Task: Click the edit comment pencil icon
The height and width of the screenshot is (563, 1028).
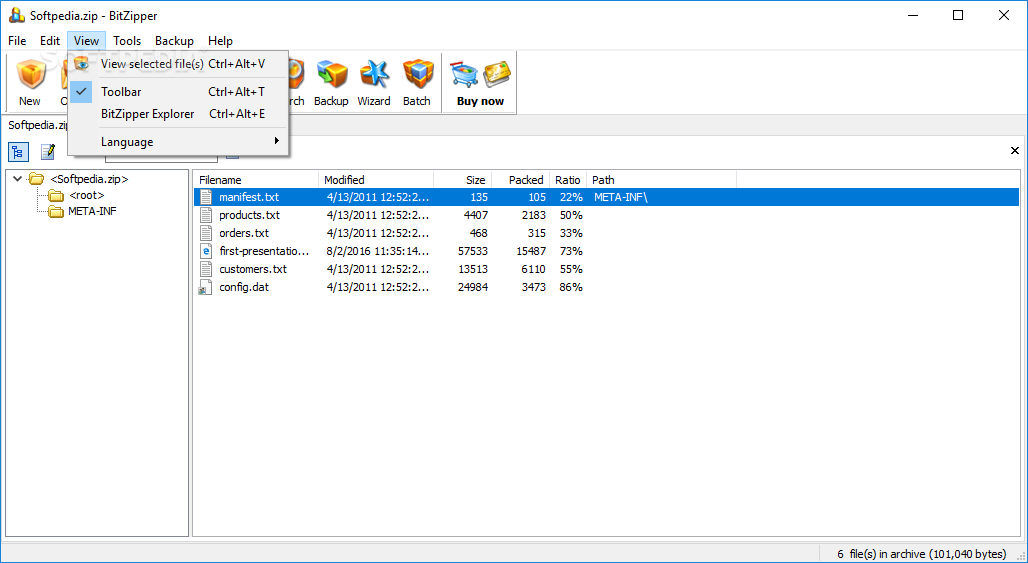Action: click(x=48, y=152)
